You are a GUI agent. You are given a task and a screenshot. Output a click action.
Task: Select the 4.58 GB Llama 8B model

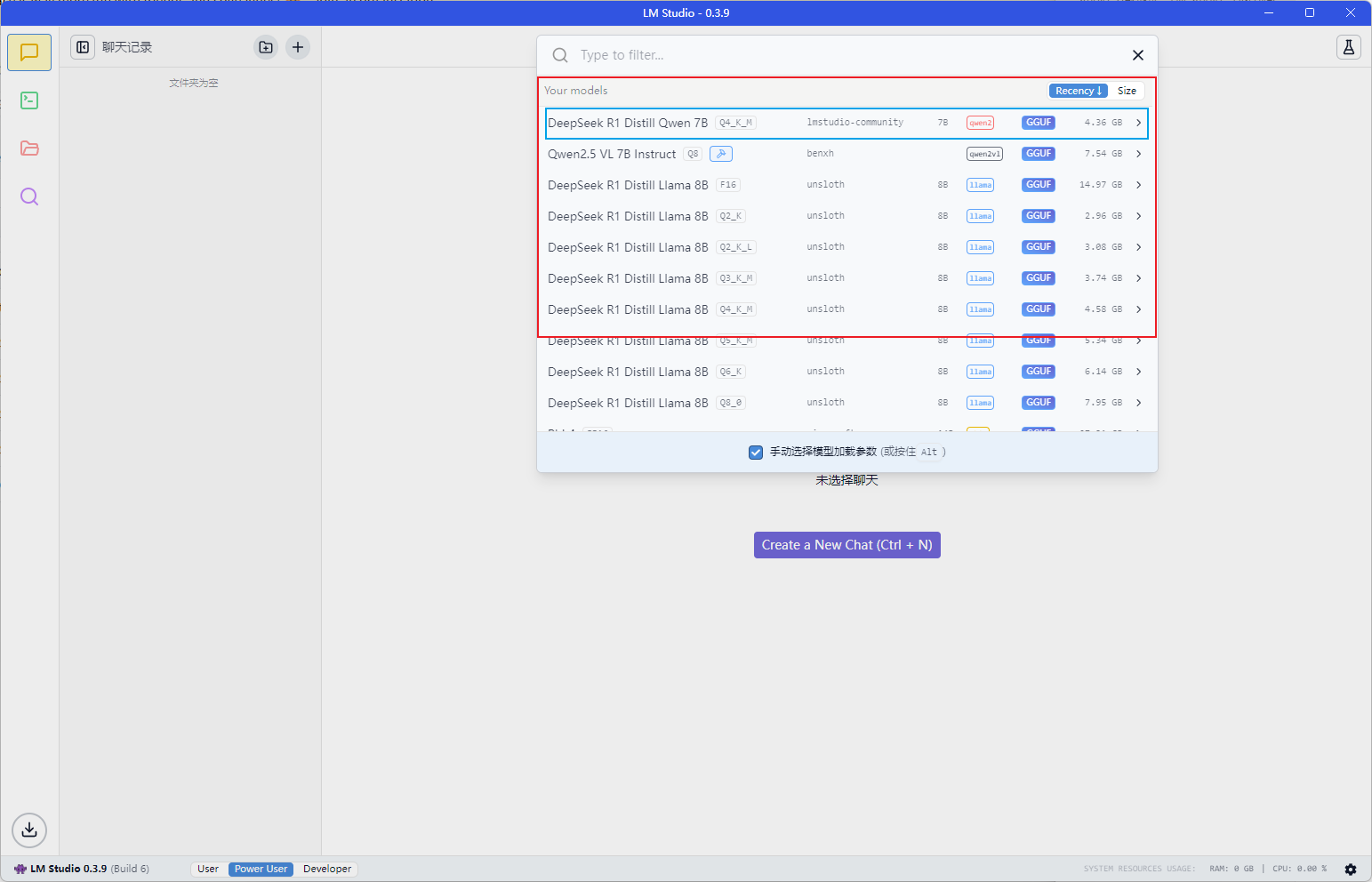(x=846, y=309)
